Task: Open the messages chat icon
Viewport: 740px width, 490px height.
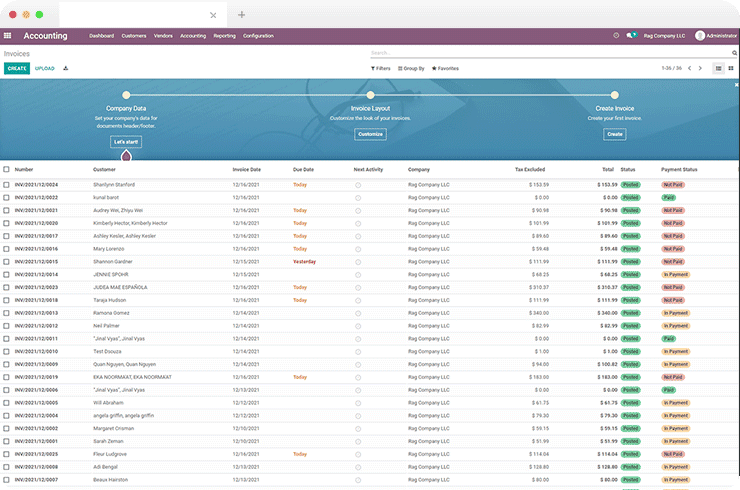Action: [630, 36]
